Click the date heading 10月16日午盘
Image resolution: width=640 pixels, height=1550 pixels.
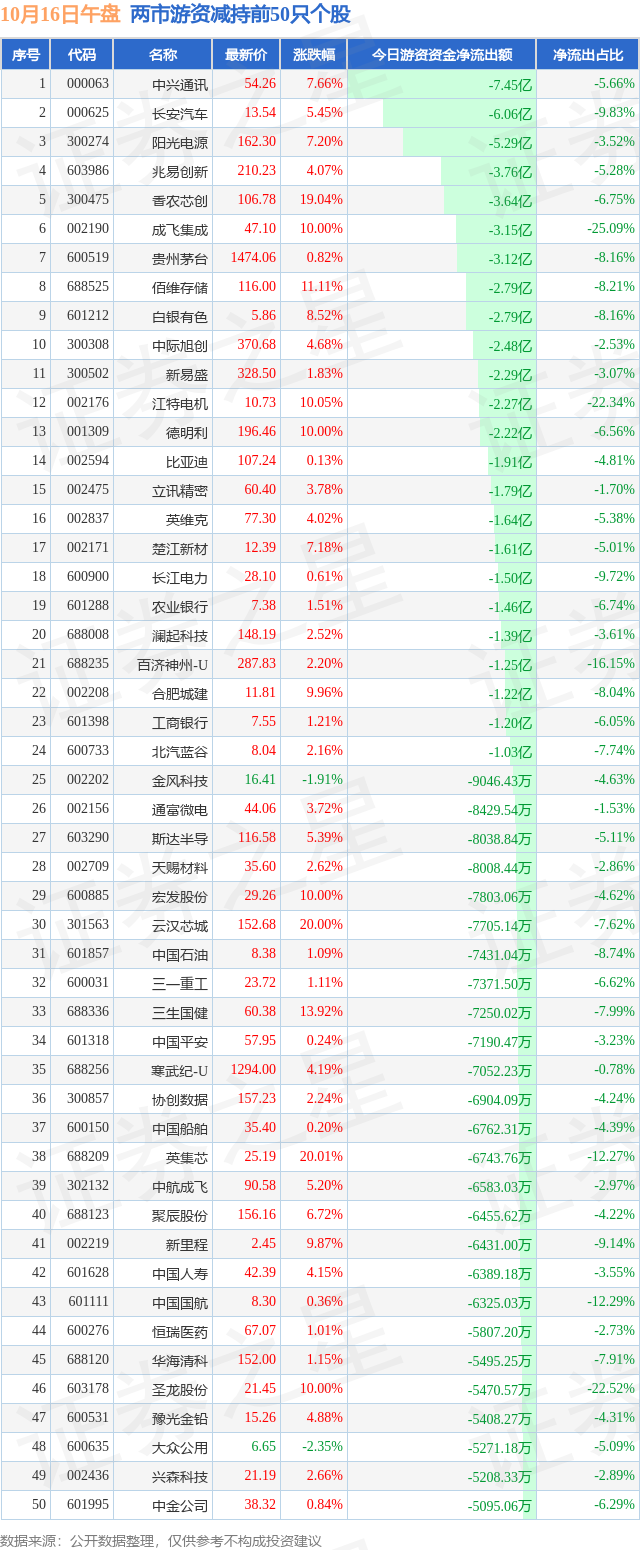coord(61,15)
